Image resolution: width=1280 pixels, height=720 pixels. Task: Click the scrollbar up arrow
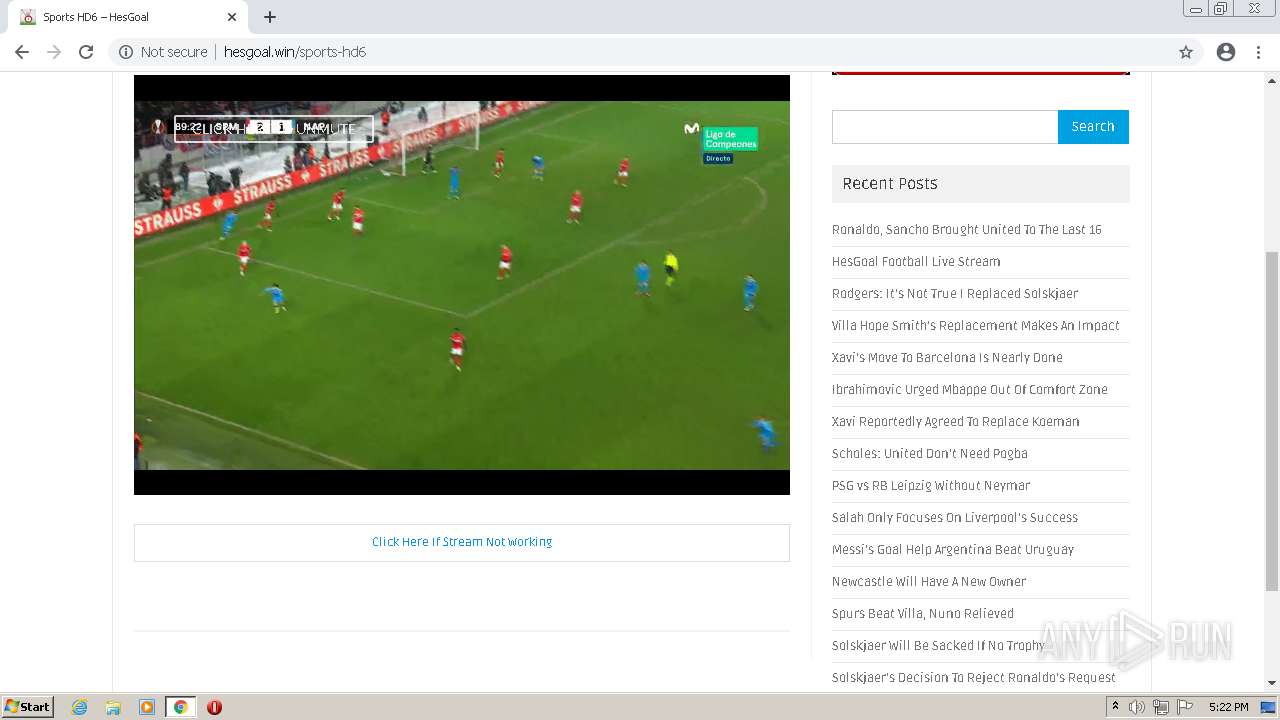pos(1272,80)
